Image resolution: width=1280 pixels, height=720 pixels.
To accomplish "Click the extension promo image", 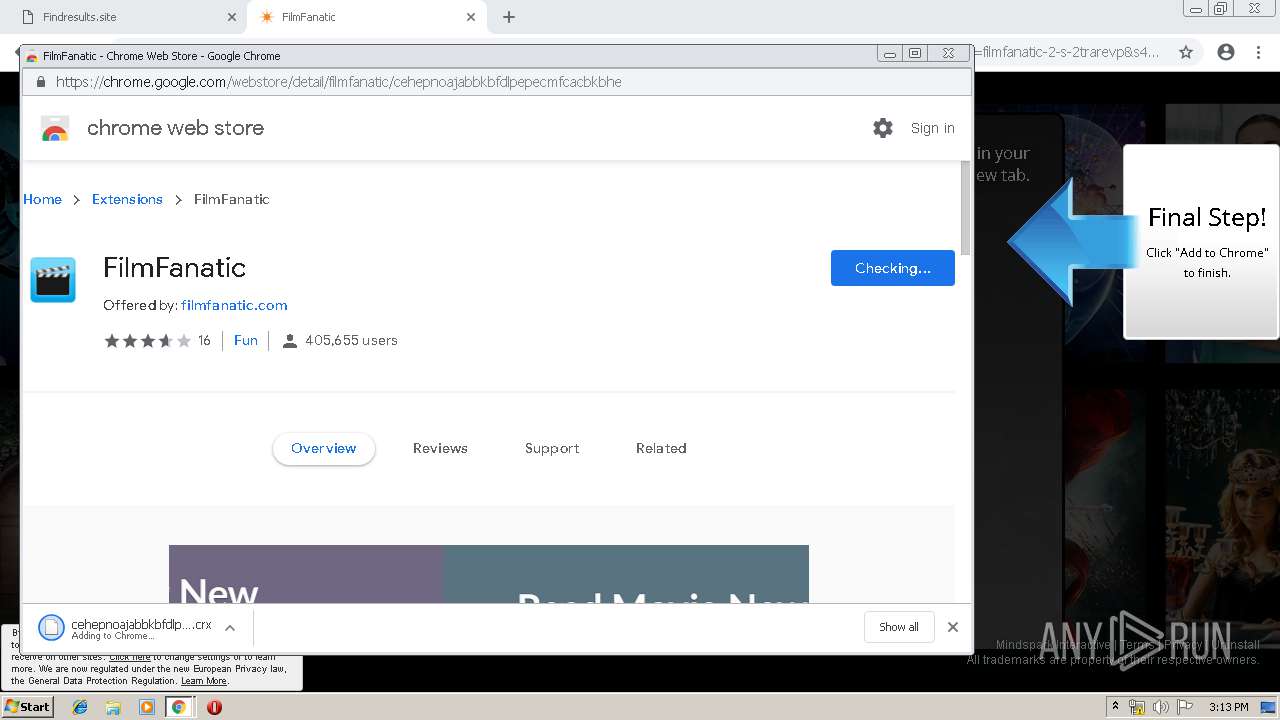I will click(488, 574).
